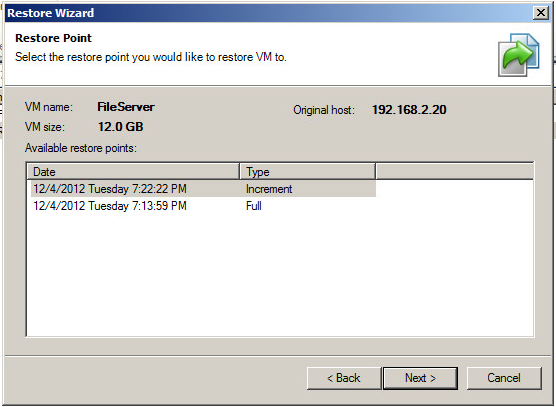
Task: Click the blank third column header
Action: 454,172
